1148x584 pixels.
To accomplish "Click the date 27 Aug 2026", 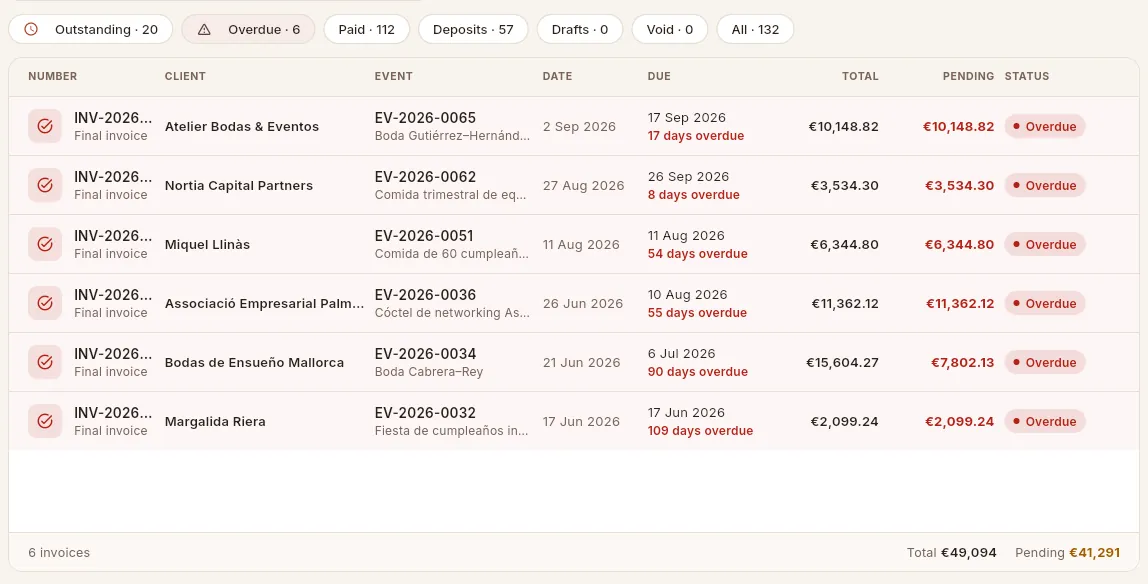I will 584,186.
